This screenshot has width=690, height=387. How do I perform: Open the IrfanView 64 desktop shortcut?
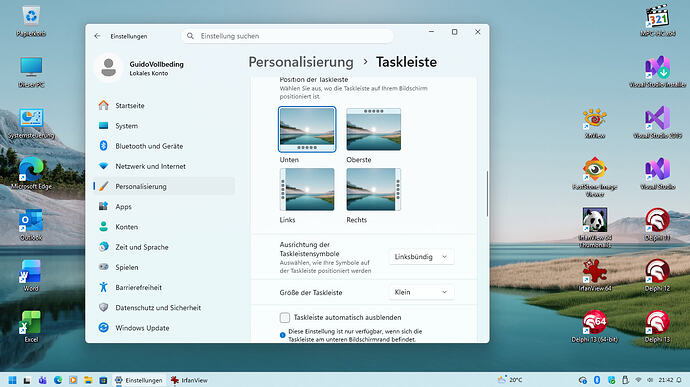(595, 276)
